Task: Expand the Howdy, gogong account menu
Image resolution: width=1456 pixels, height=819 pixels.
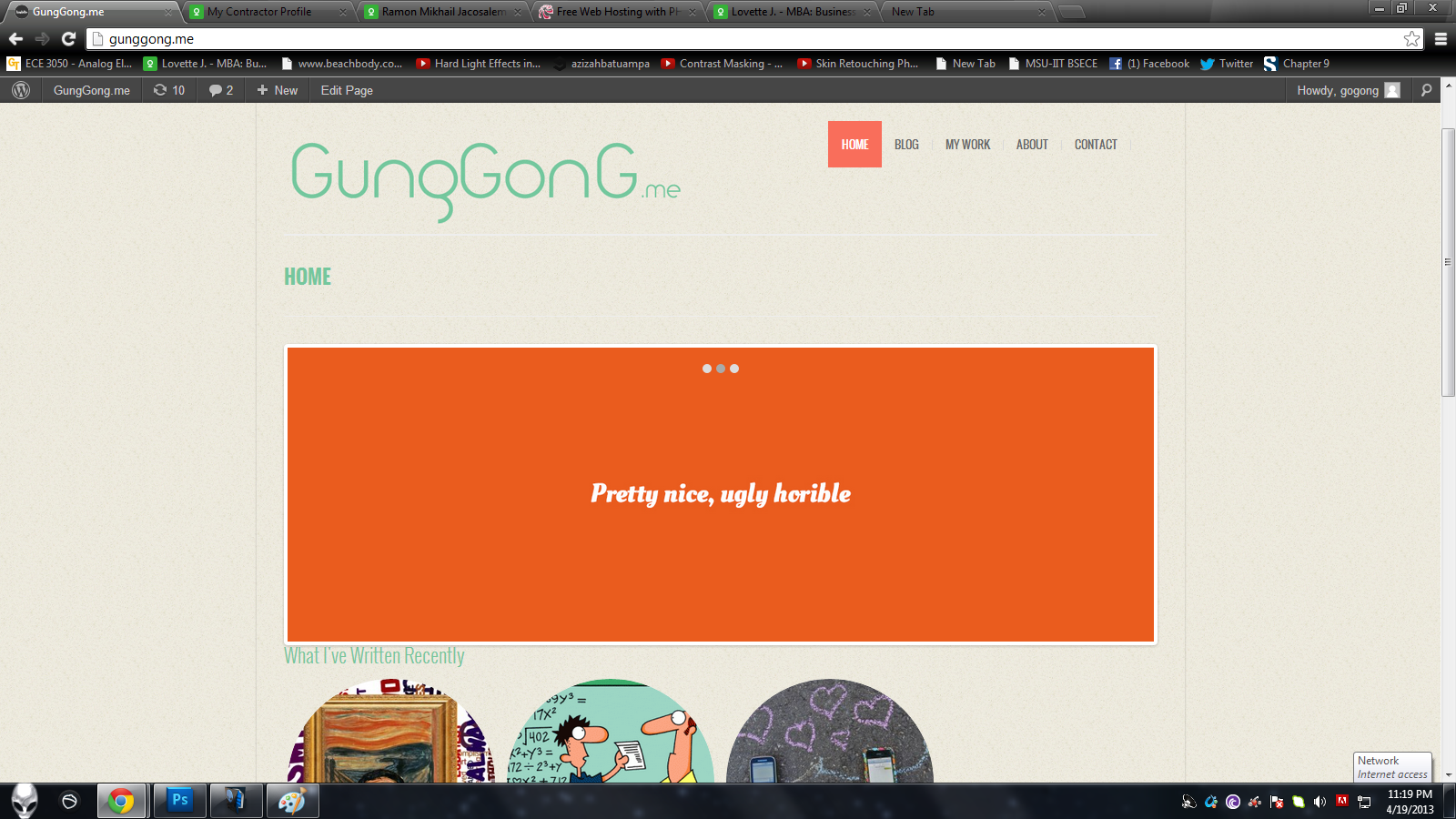Action: click(x=1347, y=90)
